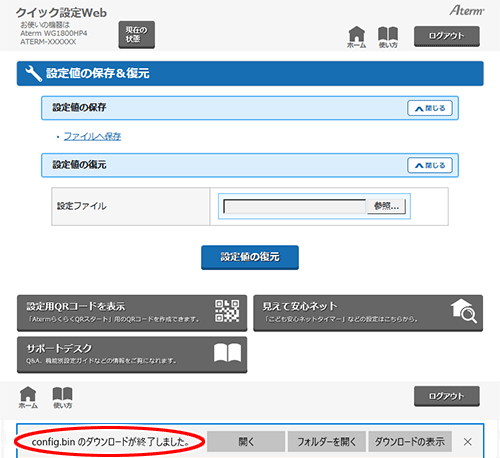Click the blue 設定値の復元 button

250,257
